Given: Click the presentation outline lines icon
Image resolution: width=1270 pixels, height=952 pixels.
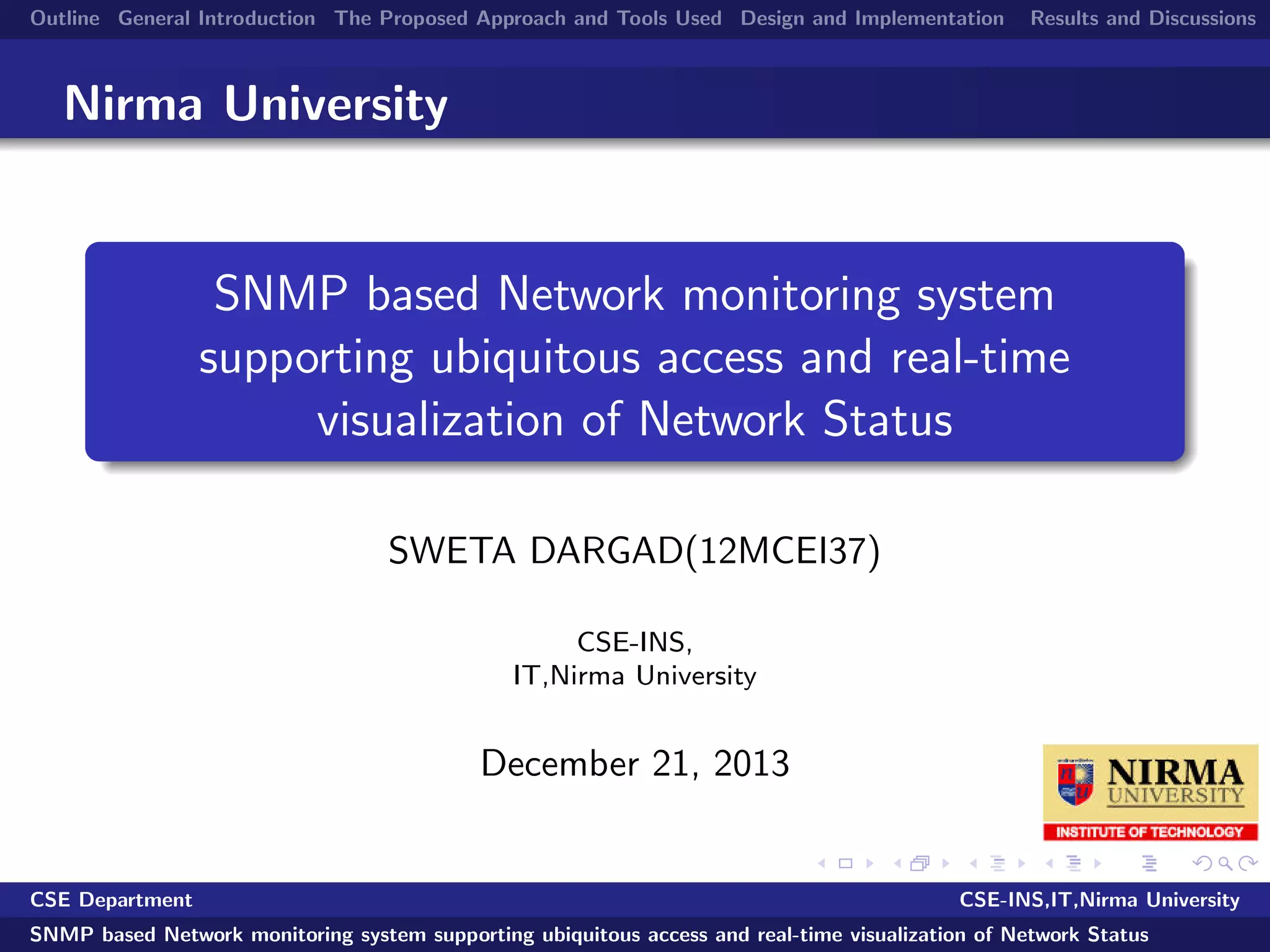Looking at the screenshot, I should coord(1149,863).
